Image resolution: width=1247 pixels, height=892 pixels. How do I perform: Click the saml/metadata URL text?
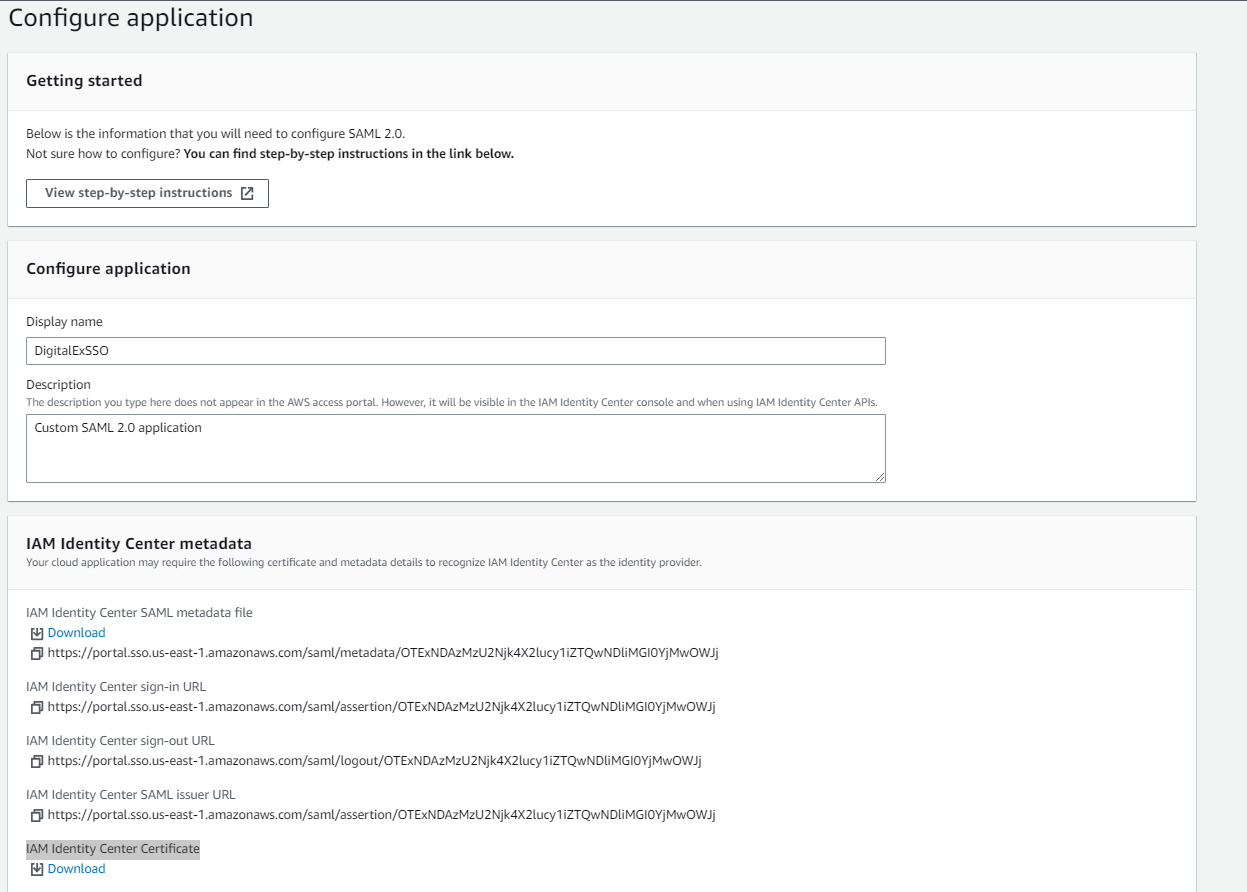click(383, 653)
